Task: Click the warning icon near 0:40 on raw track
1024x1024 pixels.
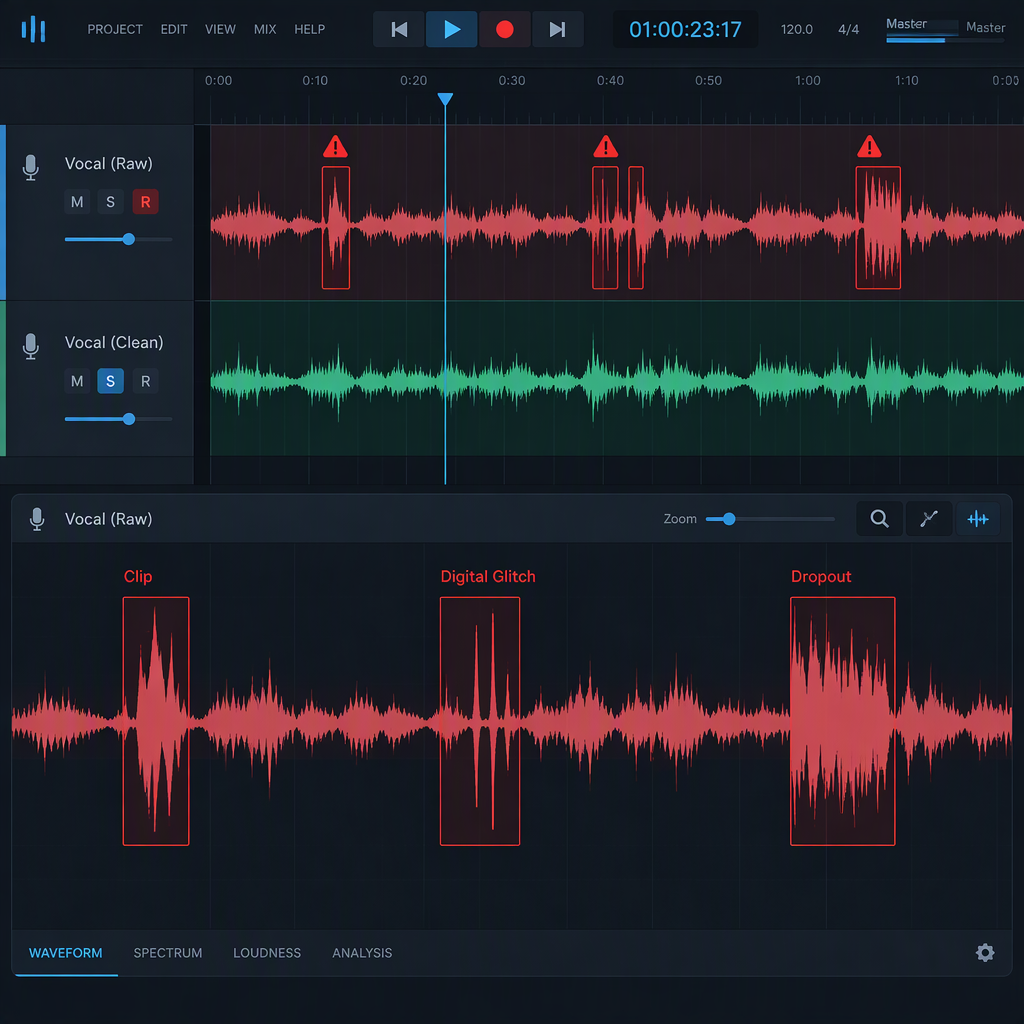Action: pyautogui.click(x=605, y=147)
